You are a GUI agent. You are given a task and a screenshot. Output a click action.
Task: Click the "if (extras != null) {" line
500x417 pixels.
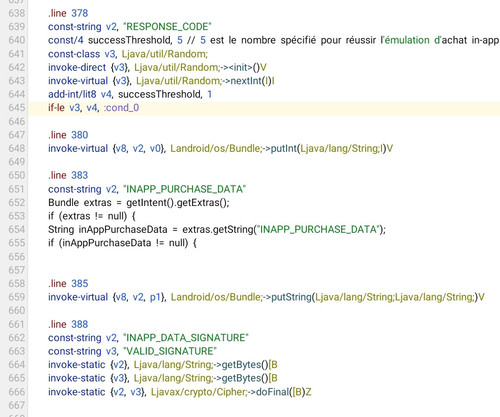(92, 216)
